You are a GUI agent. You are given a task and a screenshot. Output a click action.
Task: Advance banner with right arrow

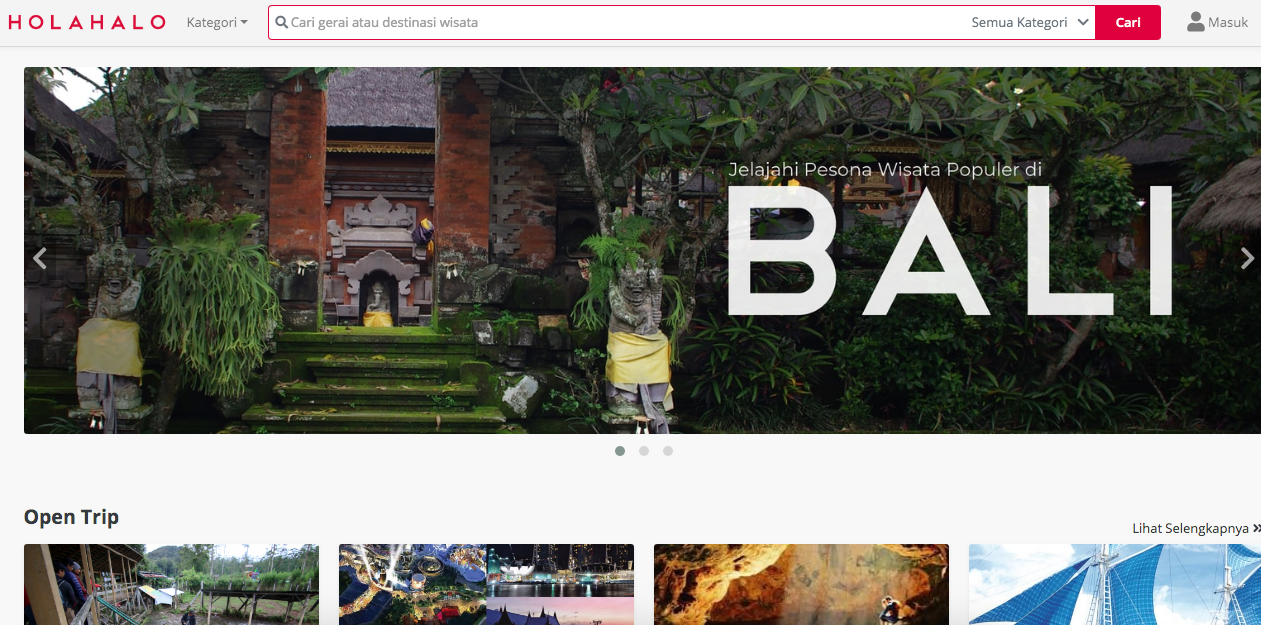[1247, 258]
